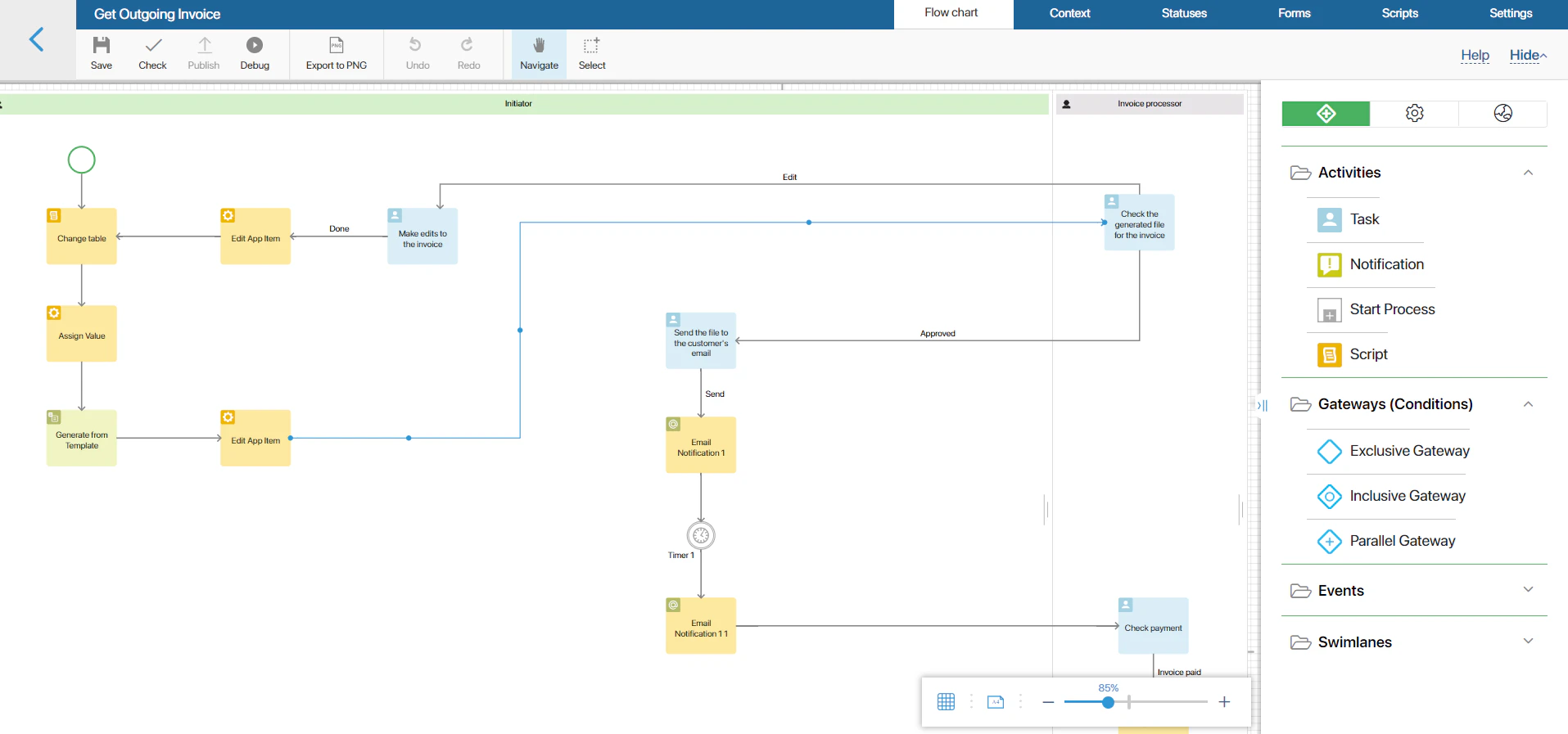Undo the last change
This screenshot has width=1568, height=734.
[x=418, y=54]
